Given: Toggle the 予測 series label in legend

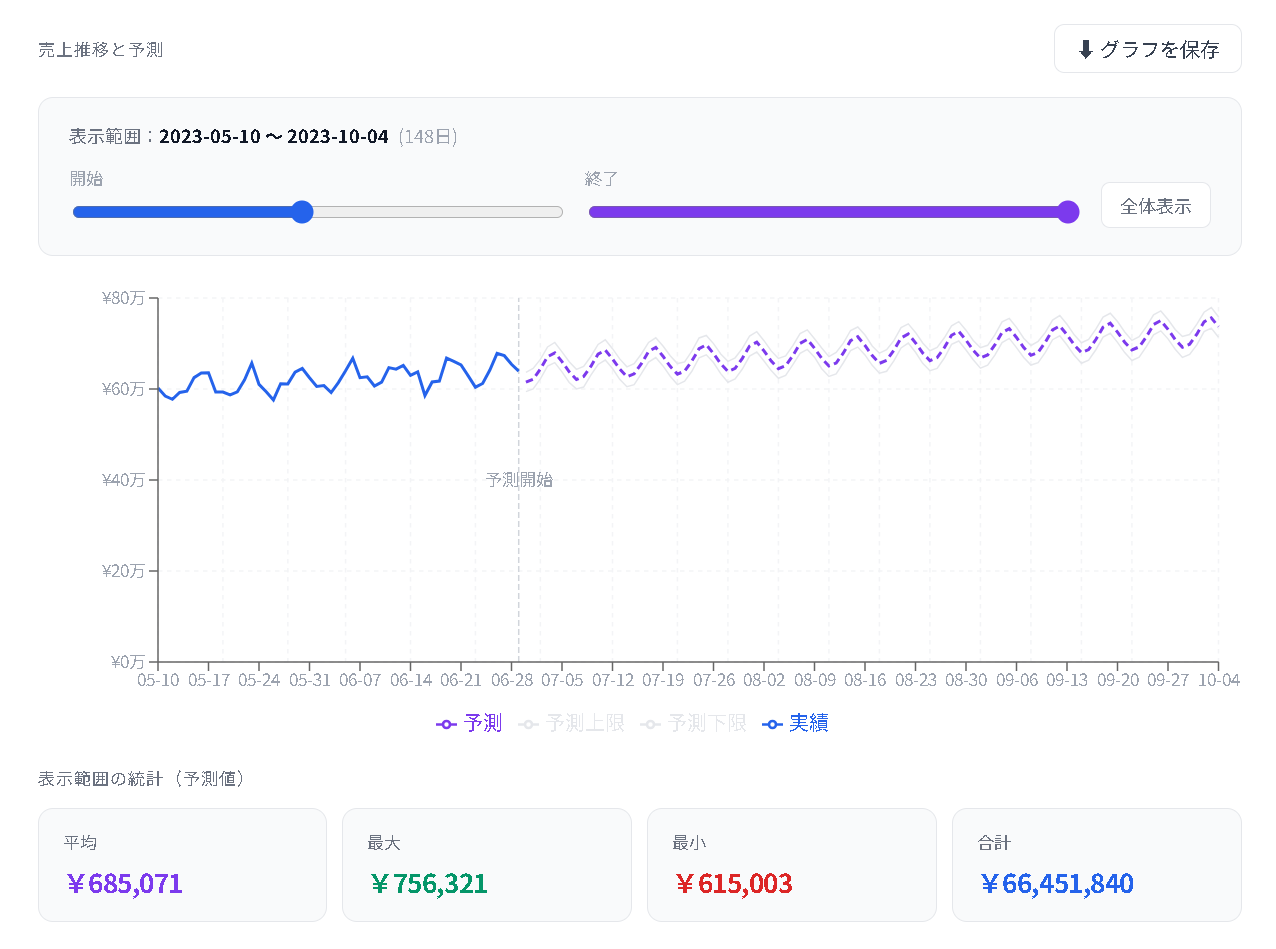Looking at the screenshot, I should pyautogui.click(x=483, y=723).
